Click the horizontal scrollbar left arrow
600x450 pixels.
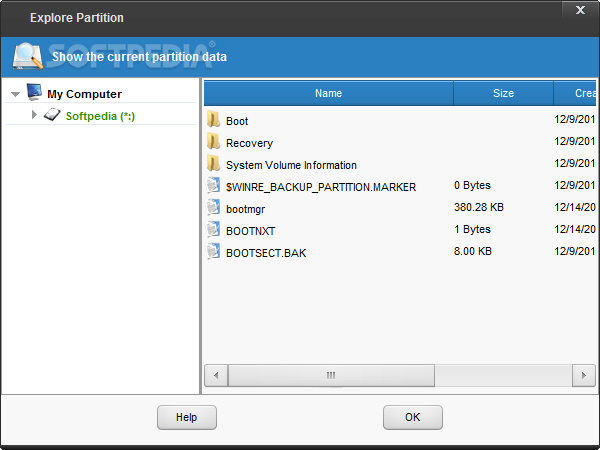pyautogui.click(x=216, y=375)
